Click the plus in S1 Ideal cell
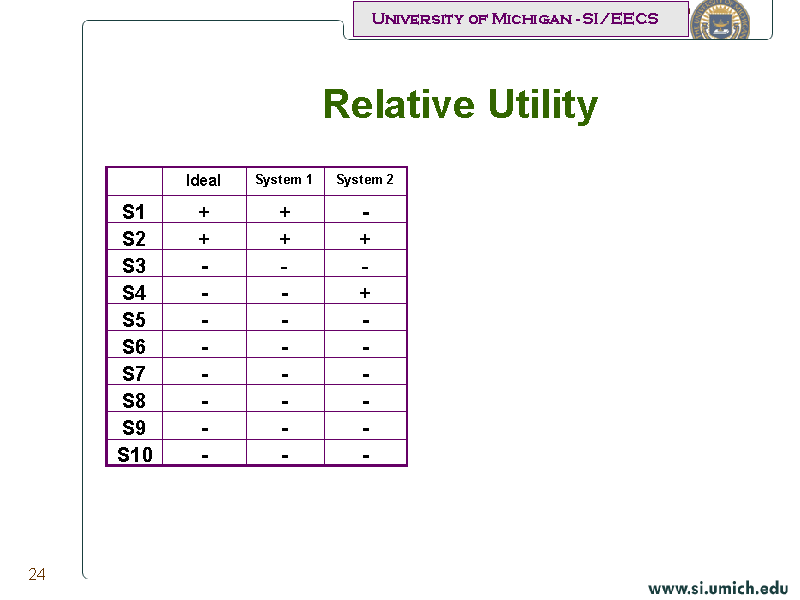Image resolution: width=800 pixels, height=600 pixels. tap(204, 212)
